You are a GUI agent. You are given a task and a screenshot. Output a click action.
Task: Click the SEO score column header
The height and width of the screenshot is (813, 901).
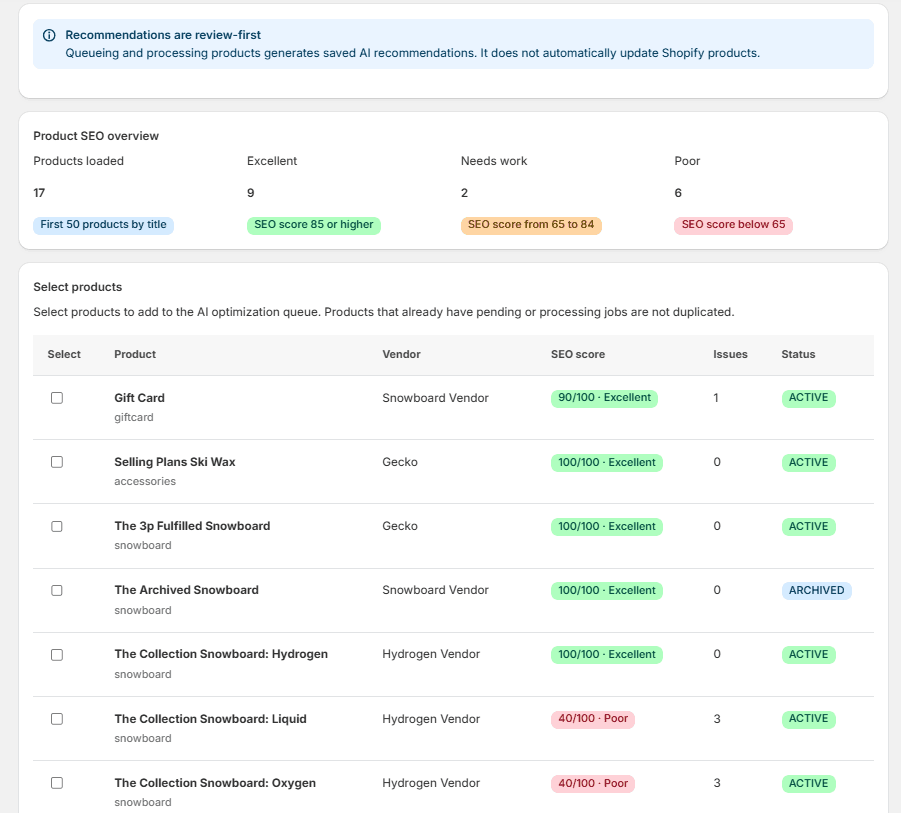pos(577,355)
